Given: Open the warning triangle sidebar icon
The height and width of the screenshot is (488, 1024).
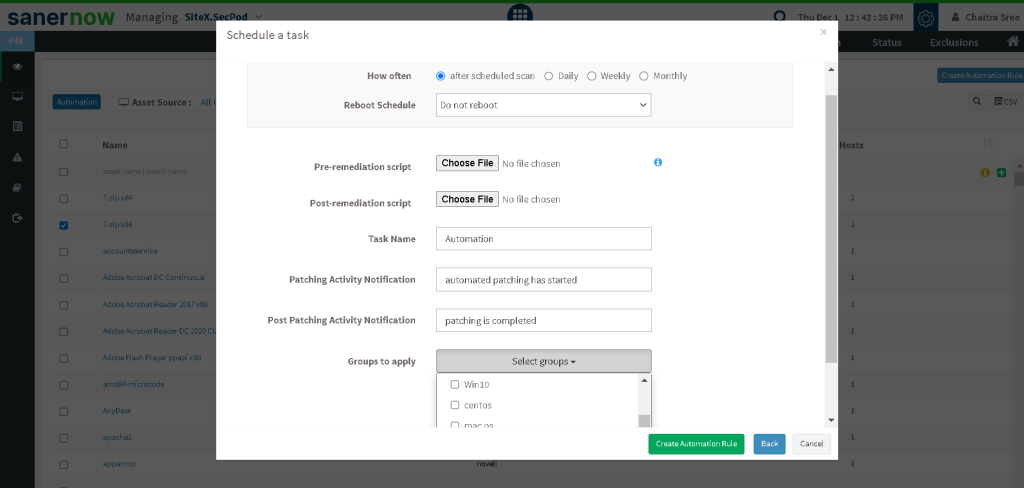Looking at the screenshot, I should click(18, 157).
